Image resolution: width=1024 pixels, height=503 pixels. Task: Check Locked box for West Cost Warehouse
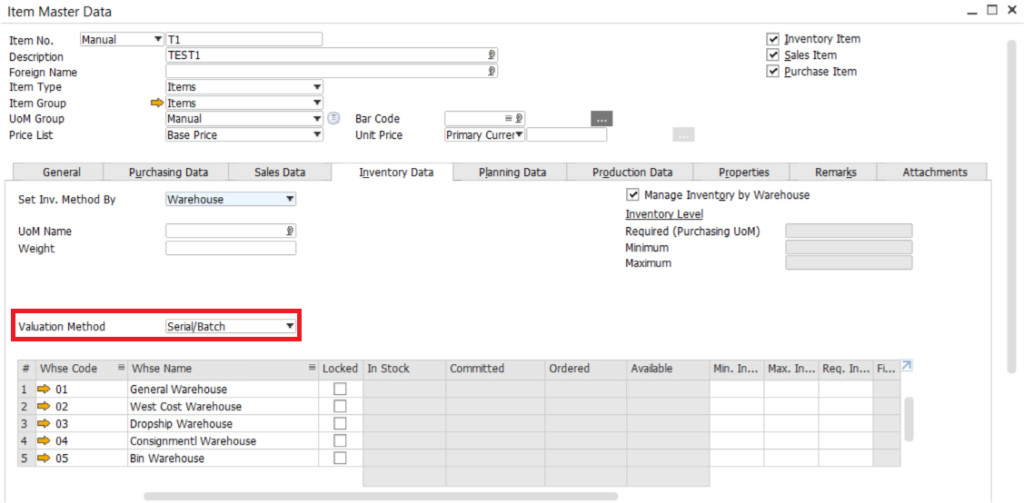point(340,406)
